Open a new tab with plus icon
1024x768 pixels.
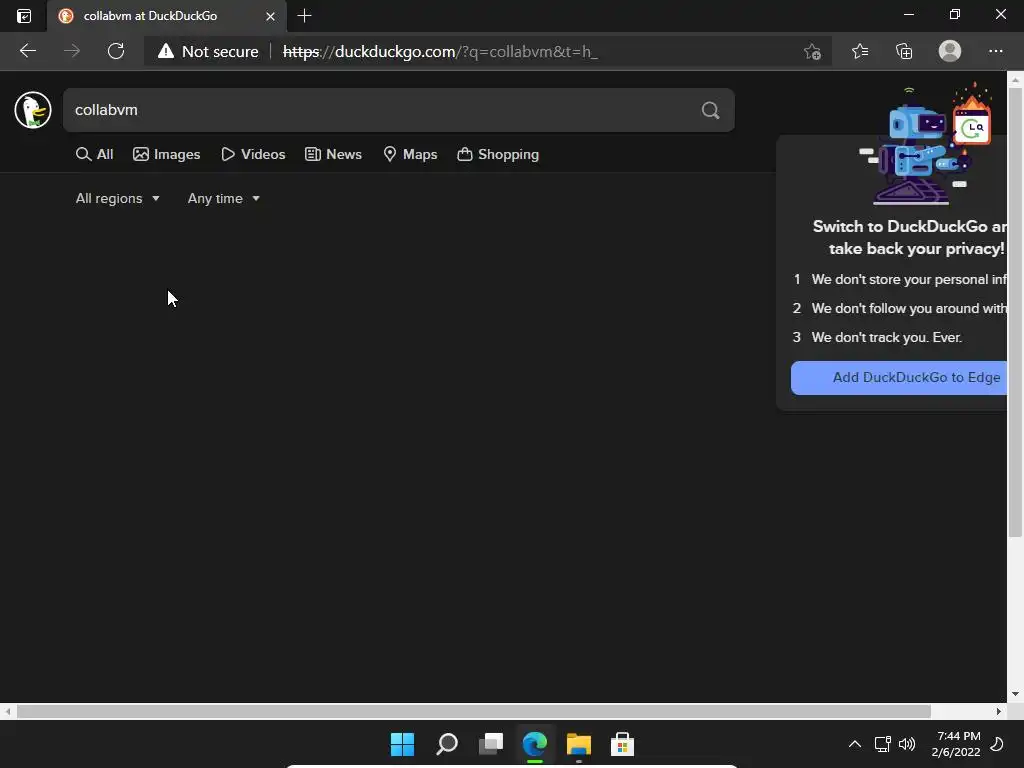304,16
